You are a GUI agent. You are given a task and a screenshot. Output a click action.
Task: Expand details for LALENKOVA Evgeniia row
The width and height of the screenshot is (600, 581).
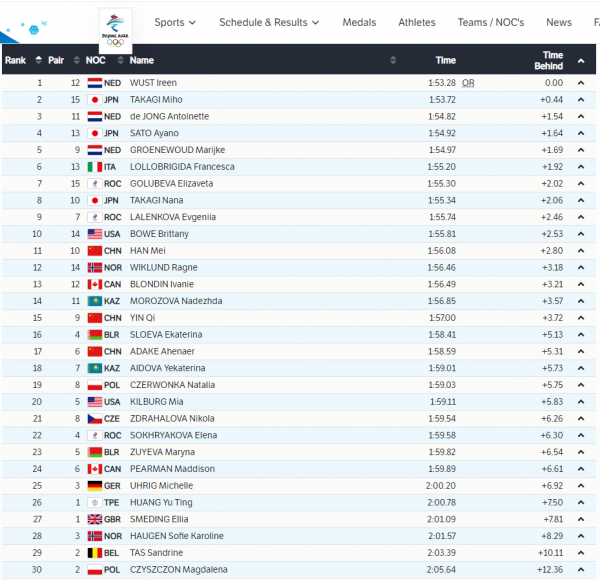coord(581,217)
